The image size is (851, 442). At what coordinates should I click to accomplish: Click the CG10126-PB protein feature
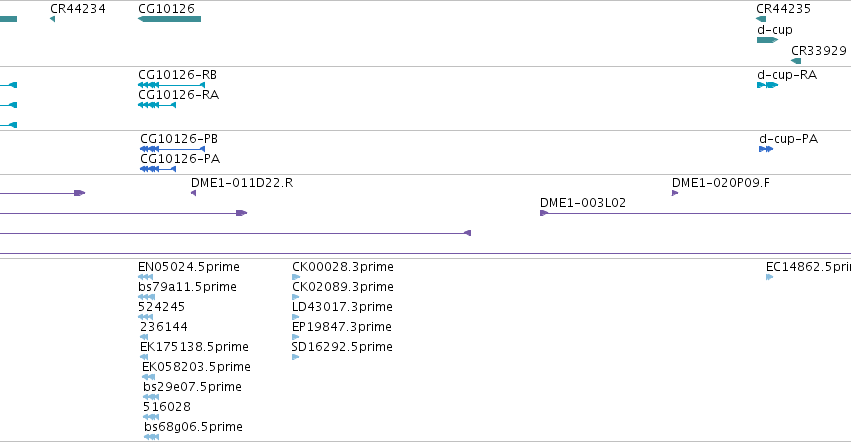point(173,149)
